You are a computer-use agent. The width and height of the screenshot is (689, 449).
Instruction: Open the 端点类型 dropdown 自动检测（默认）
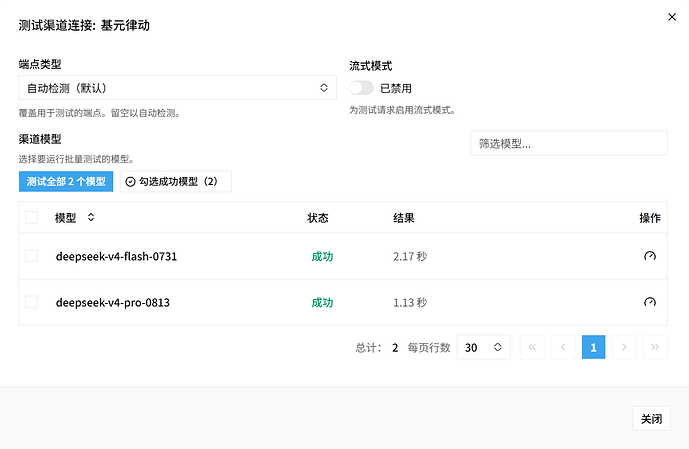[178, 88]
